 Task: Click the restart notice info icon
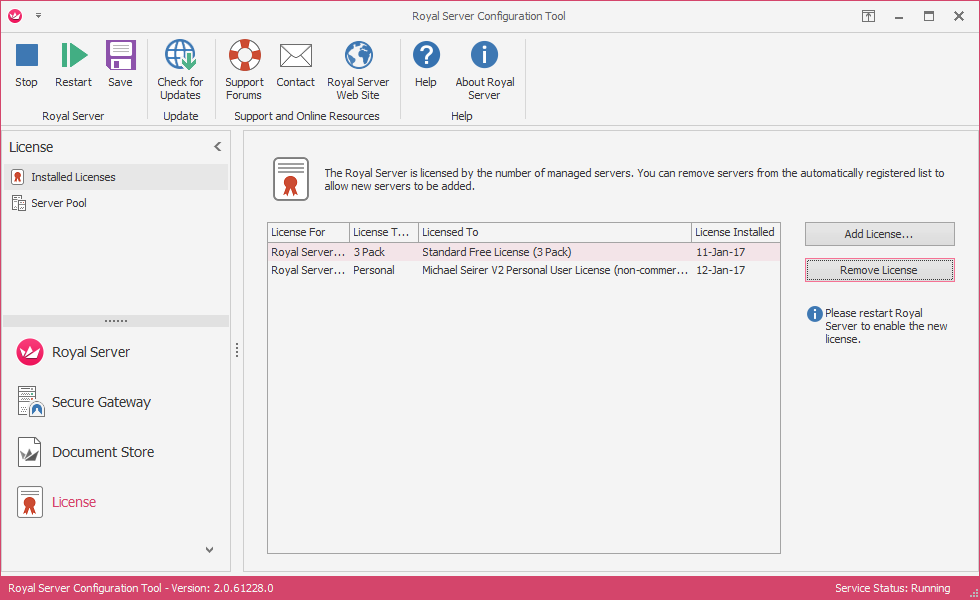click(814, 314)
